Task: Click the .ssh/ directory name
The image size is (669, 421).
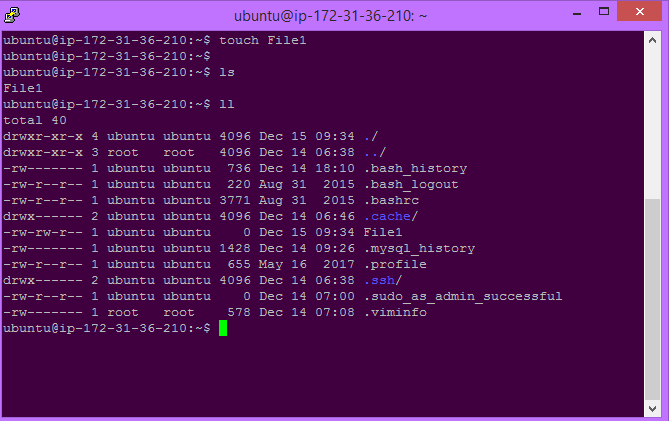Action: pyautogui.click(x=383, y=280)
